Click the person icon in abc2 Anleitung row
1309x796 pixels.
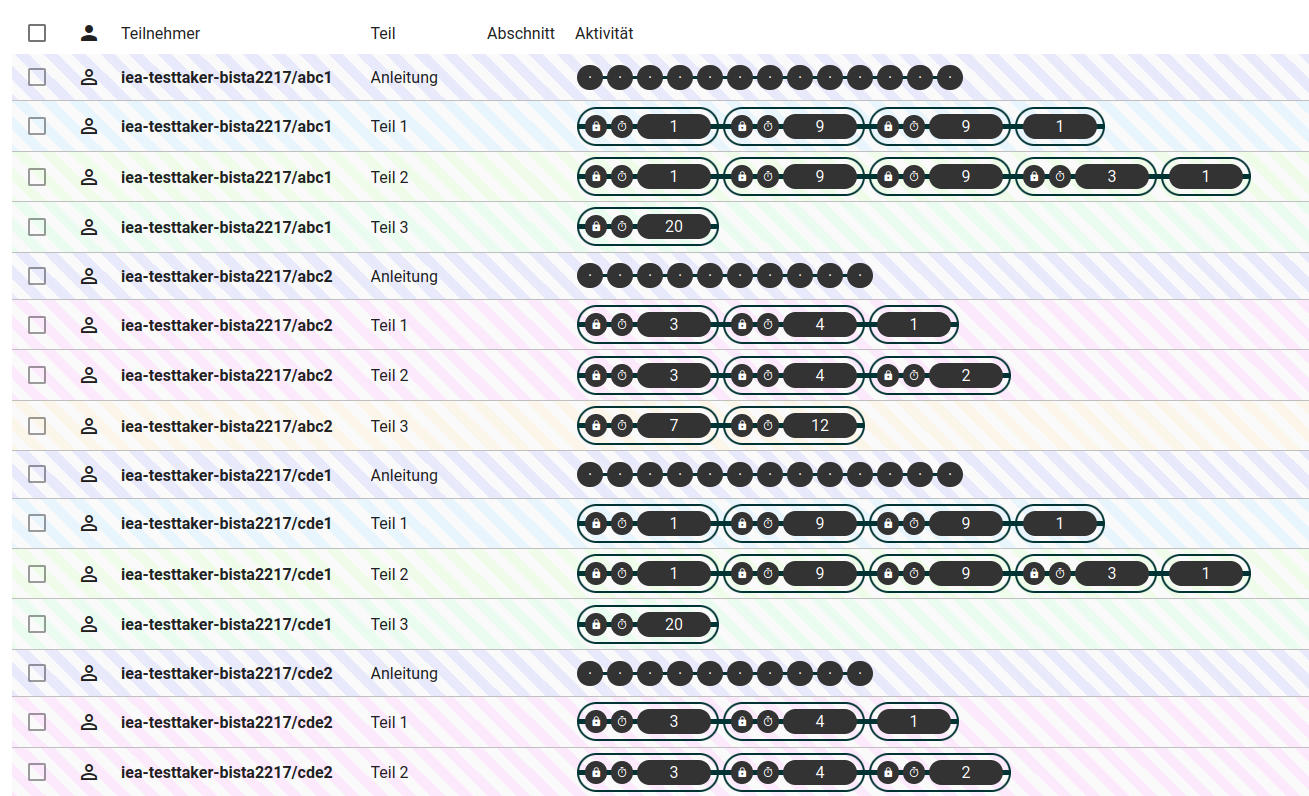coord(89,276)
